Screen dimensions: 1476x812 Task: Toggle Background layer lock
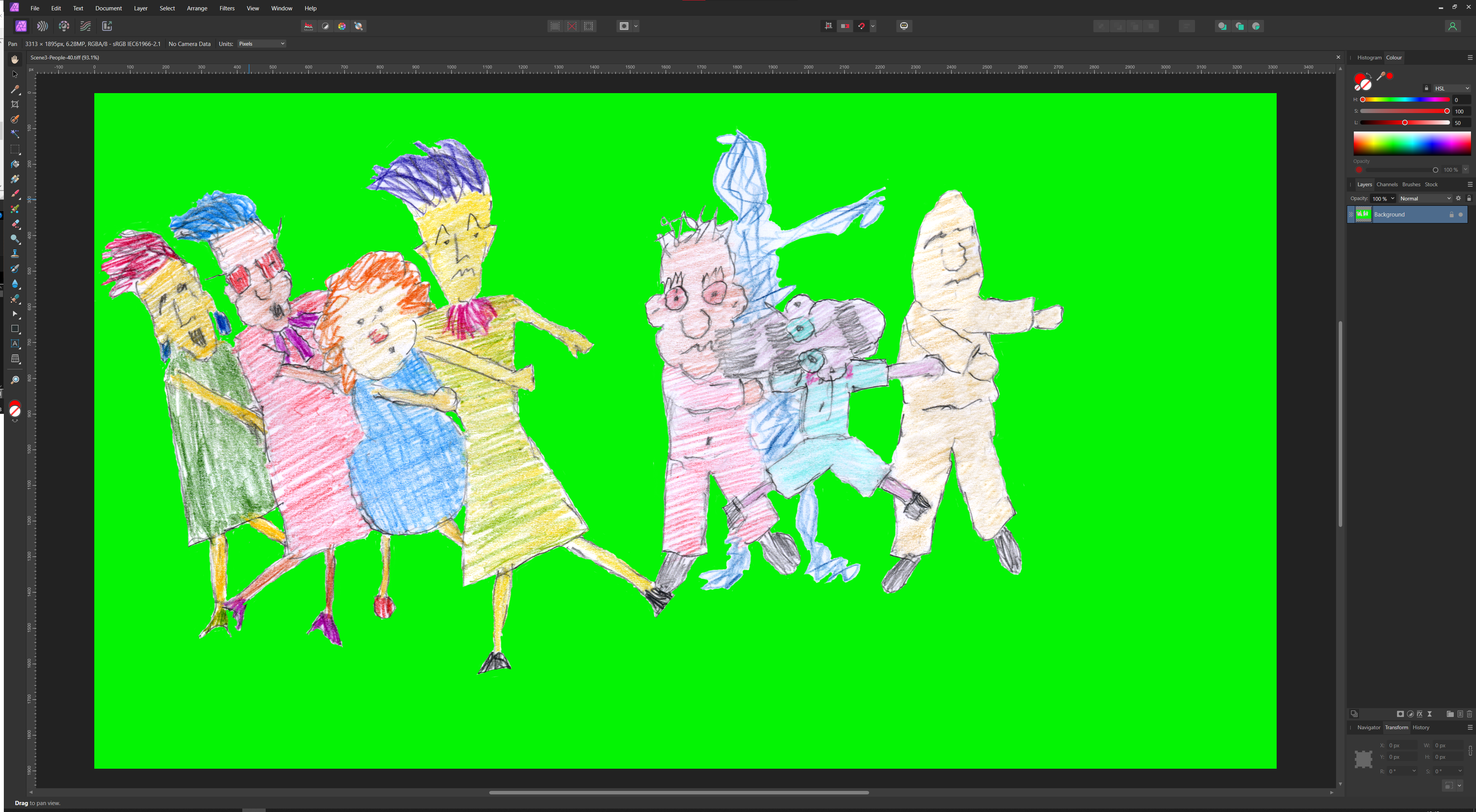[1451, 215]
